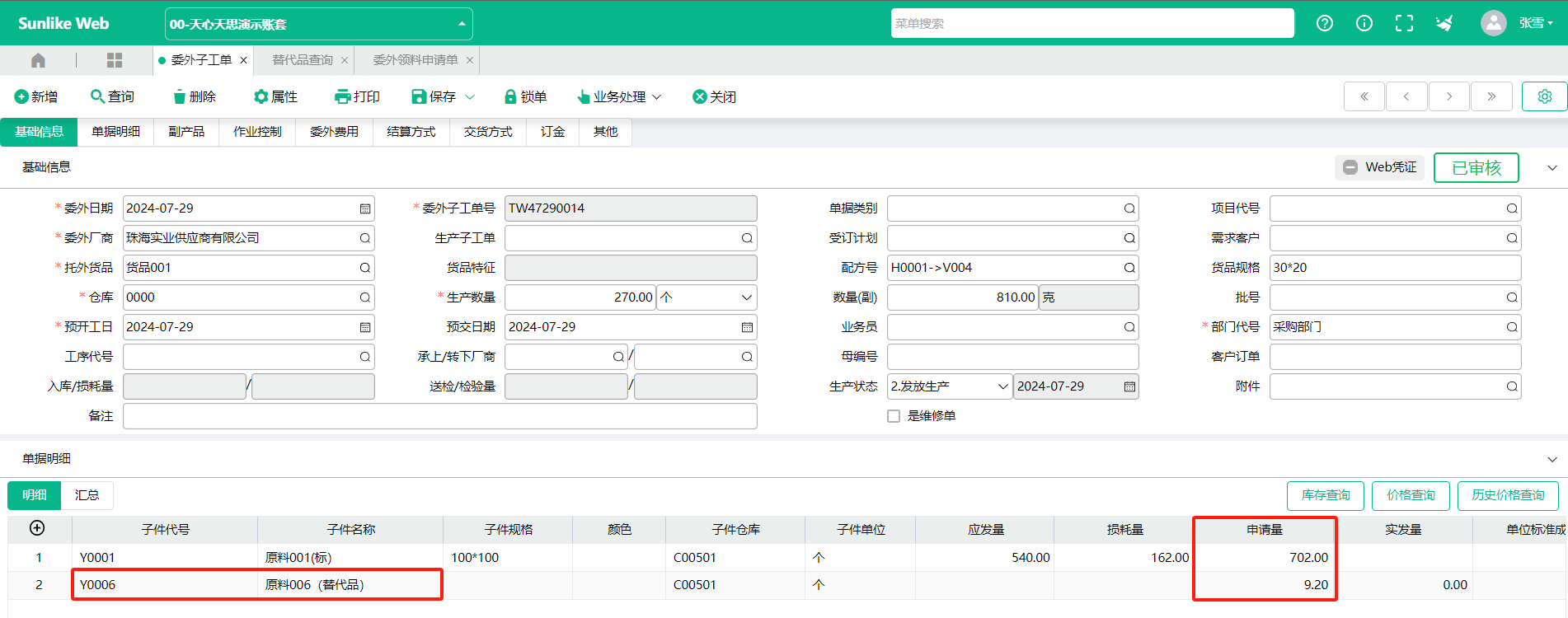Collapse the 基础信息 section
This screenshot has height=618, width=1568.
pos(1552,167)
